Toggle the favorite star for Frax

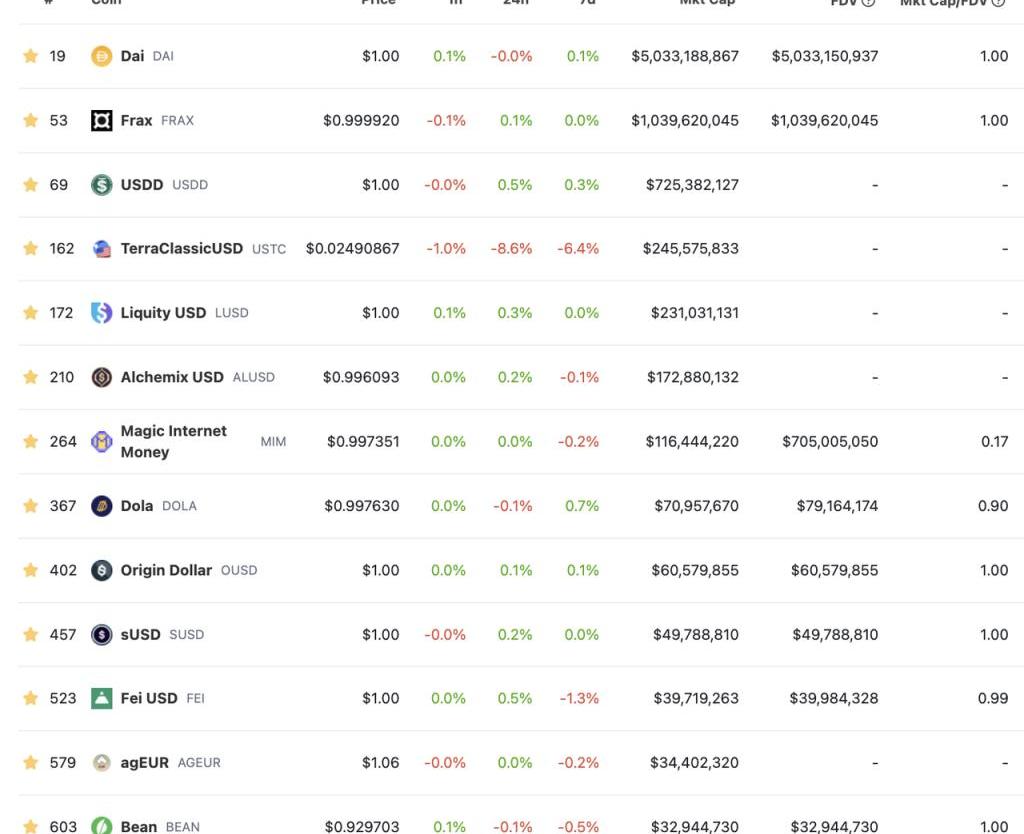(x=30, y=120)
